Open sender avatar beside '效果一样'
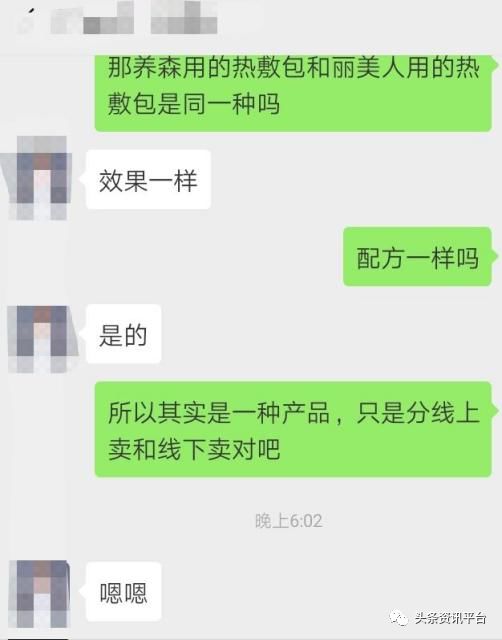The height and width of the screenshot is (640, 502). coord(39,178)
